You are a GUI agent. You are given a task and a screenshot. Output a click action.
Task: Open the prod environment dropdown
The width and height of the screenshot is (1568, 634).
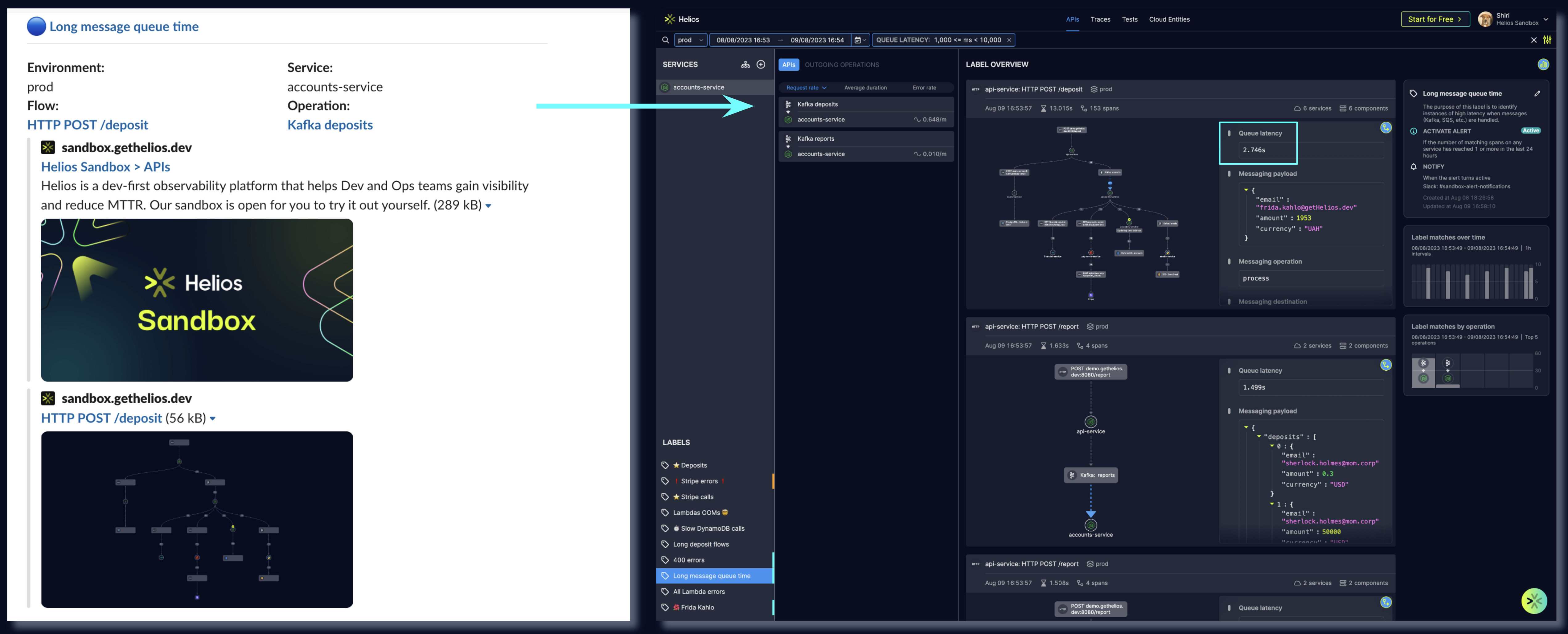pyautogui.click(x=690, y=40)
